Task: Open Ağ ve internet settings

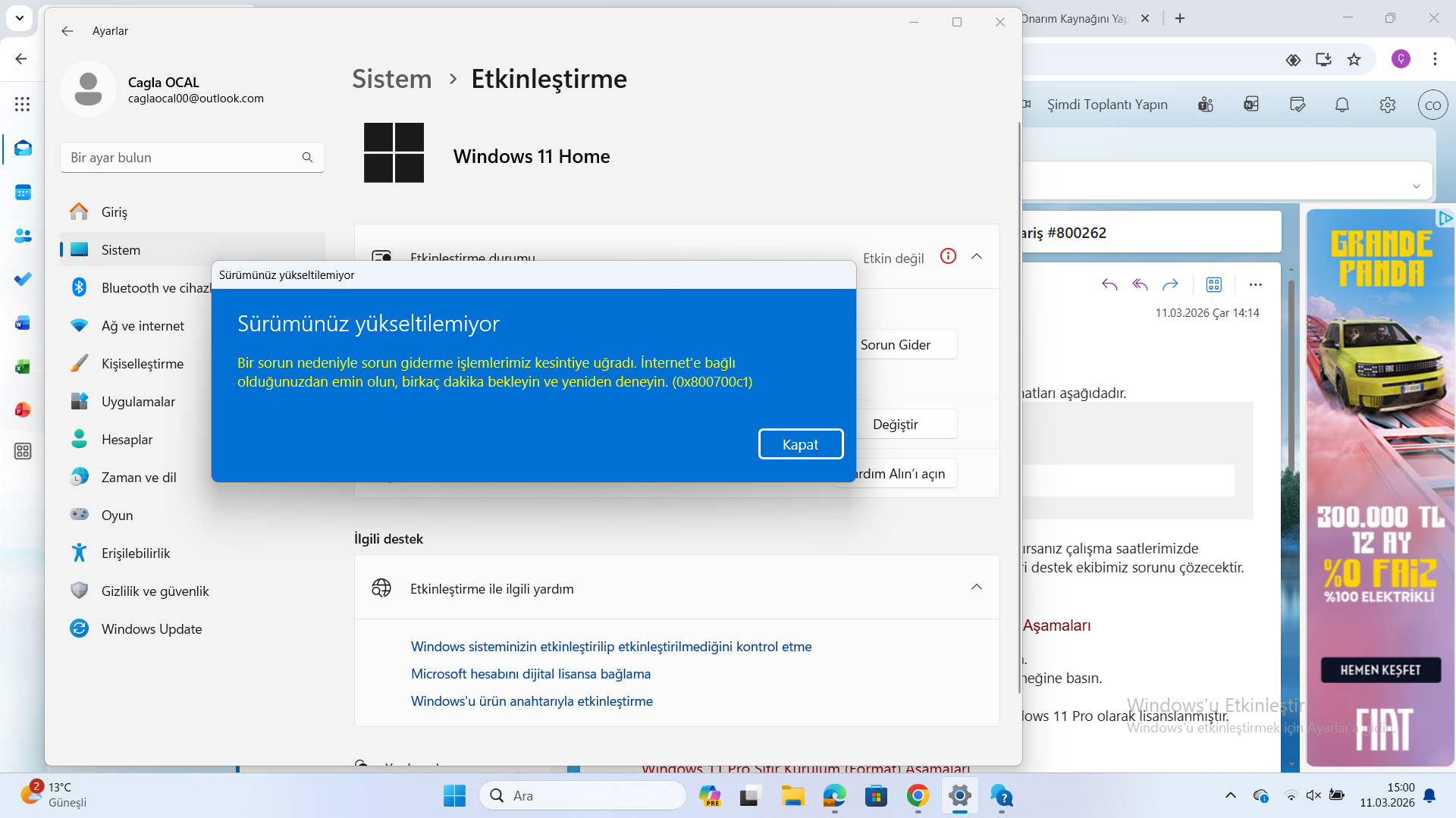Action: (x=193, y=325)
